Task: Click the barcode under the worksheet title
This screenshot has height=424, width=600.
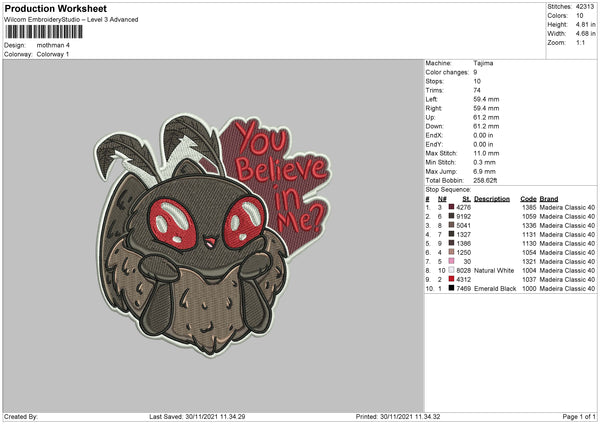Action: [44, 32]
